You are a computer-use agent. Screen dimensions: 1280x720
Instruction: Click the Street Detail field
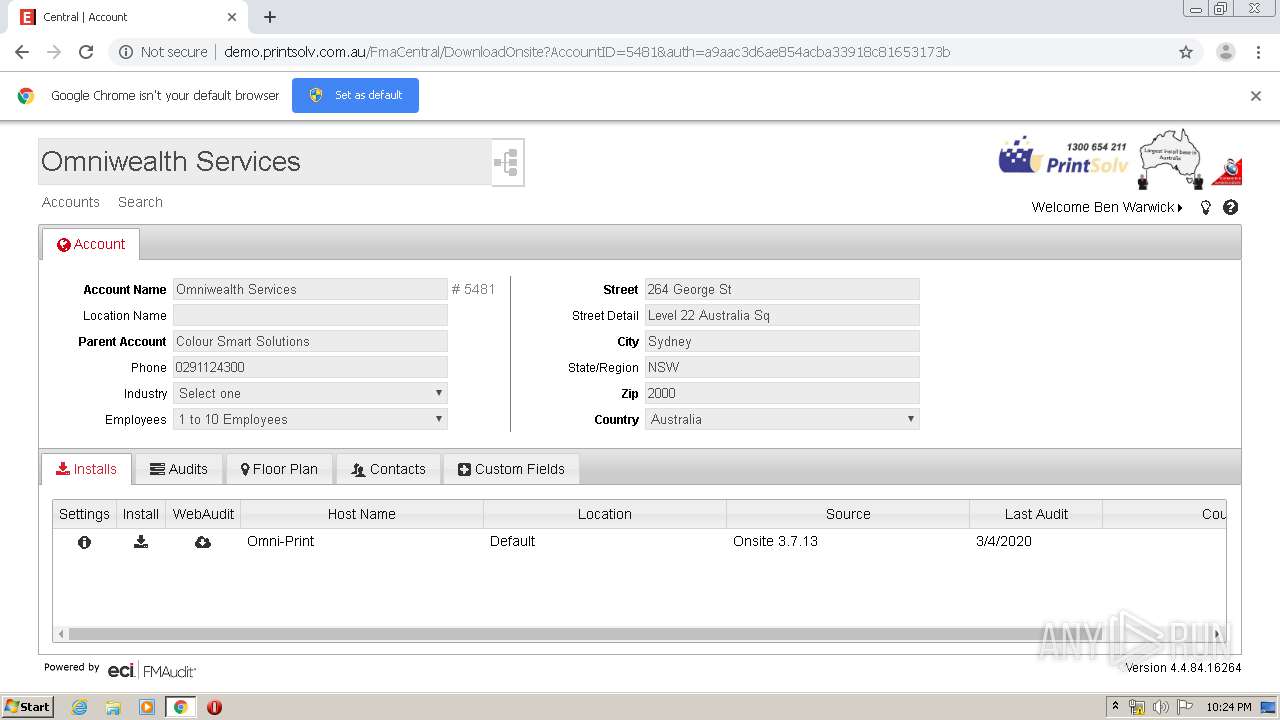782,316
